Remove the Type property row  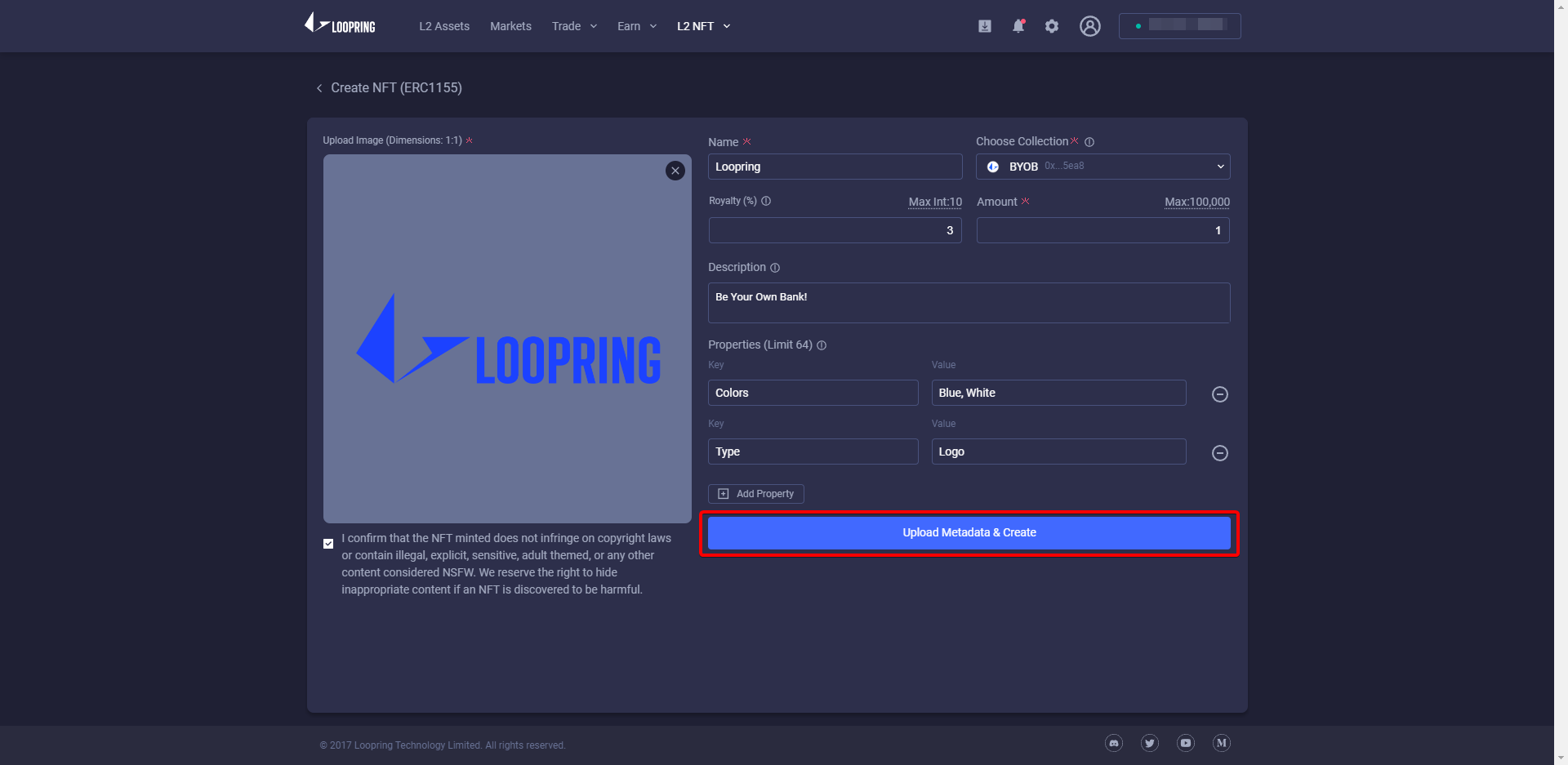pos(1220,453)
